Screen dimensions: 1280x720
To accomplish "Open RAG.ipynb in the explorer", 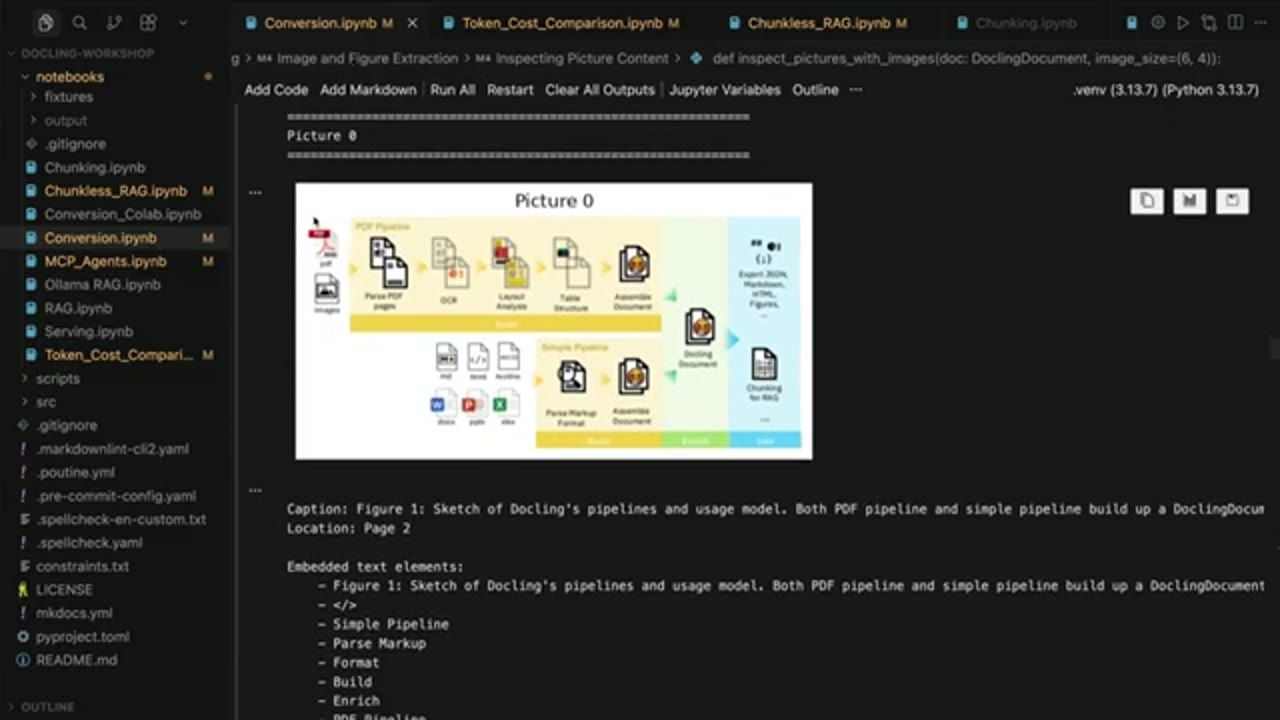I will click(78, 308).
